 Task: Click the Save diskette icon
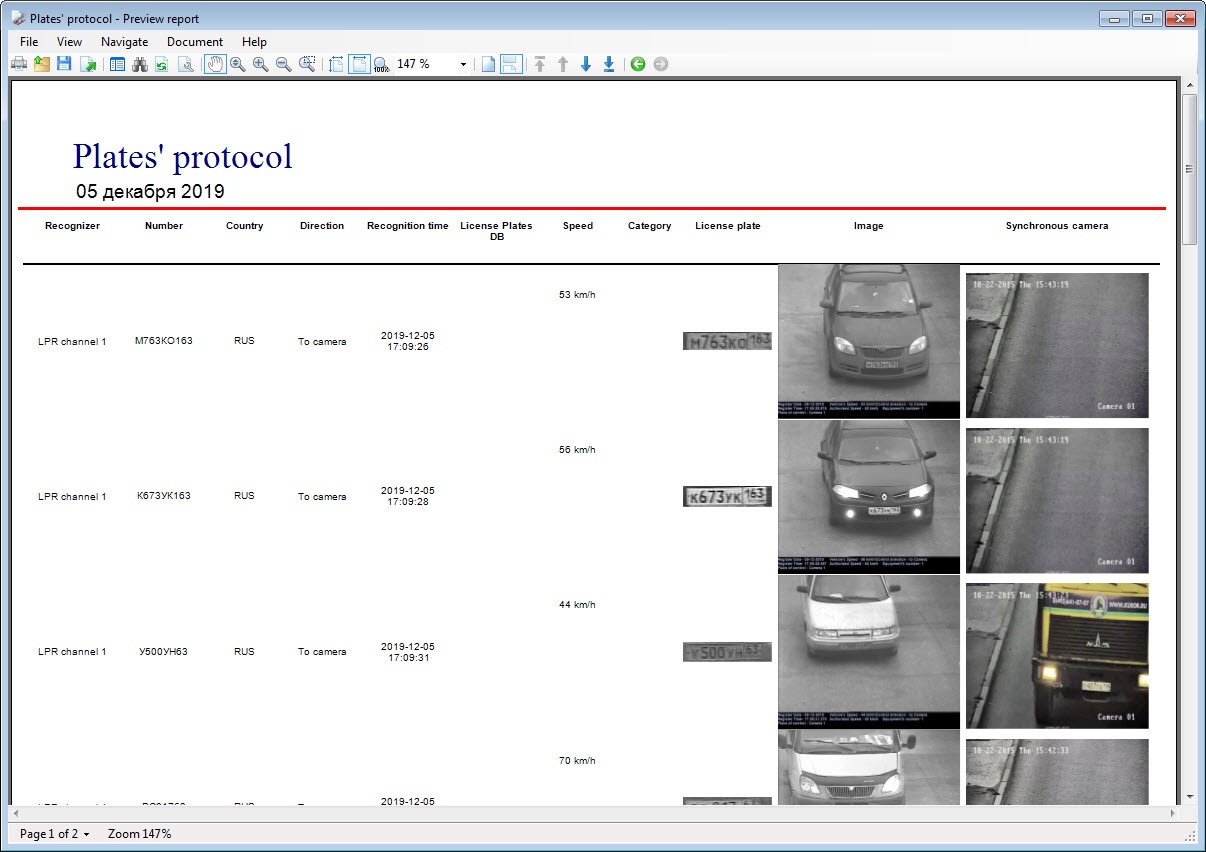click(64, 64)
